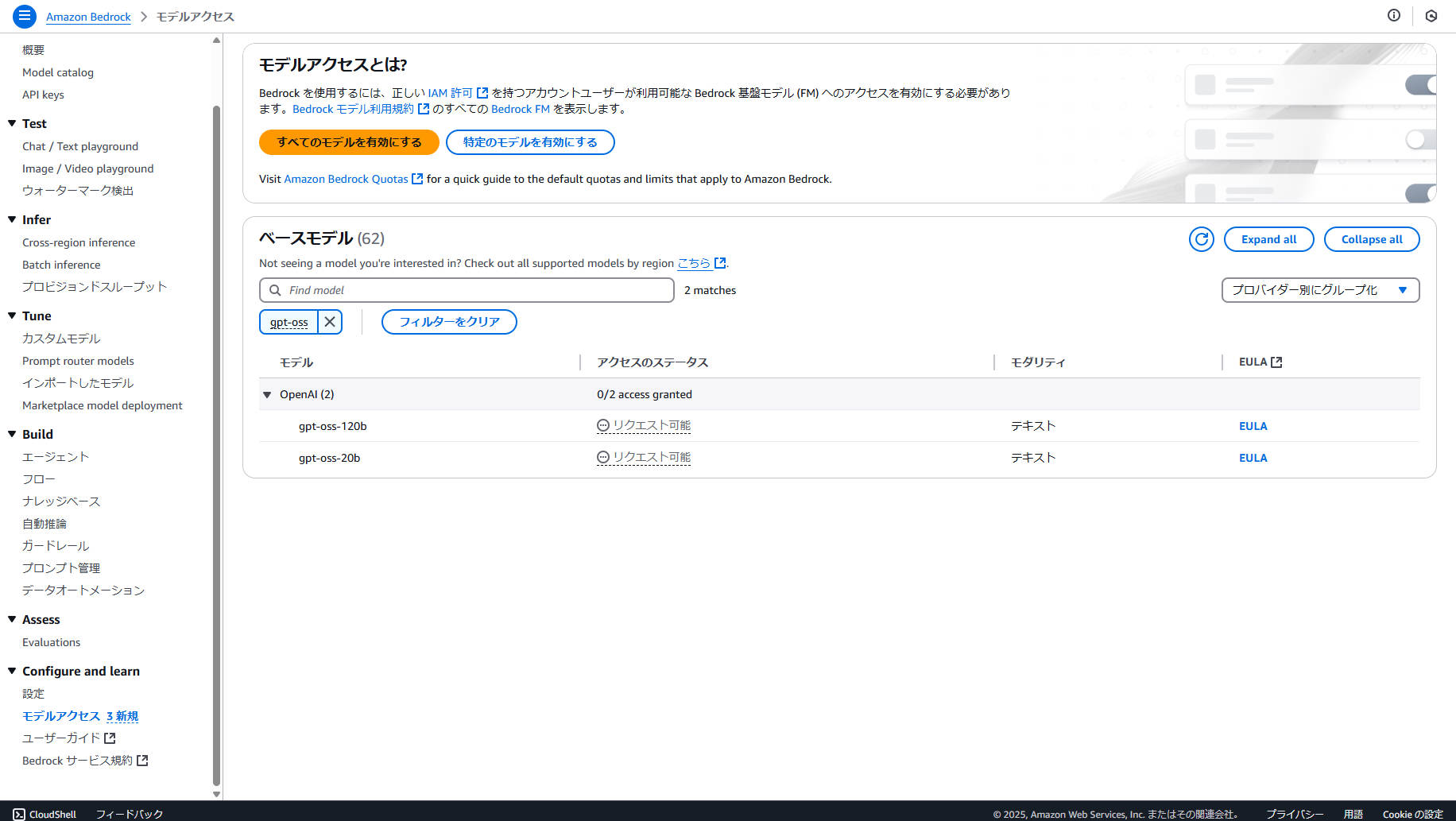Click the hexagon settings icon at top right
The height and width of the screenshot is (821, 1456).
coord(1431,16)
